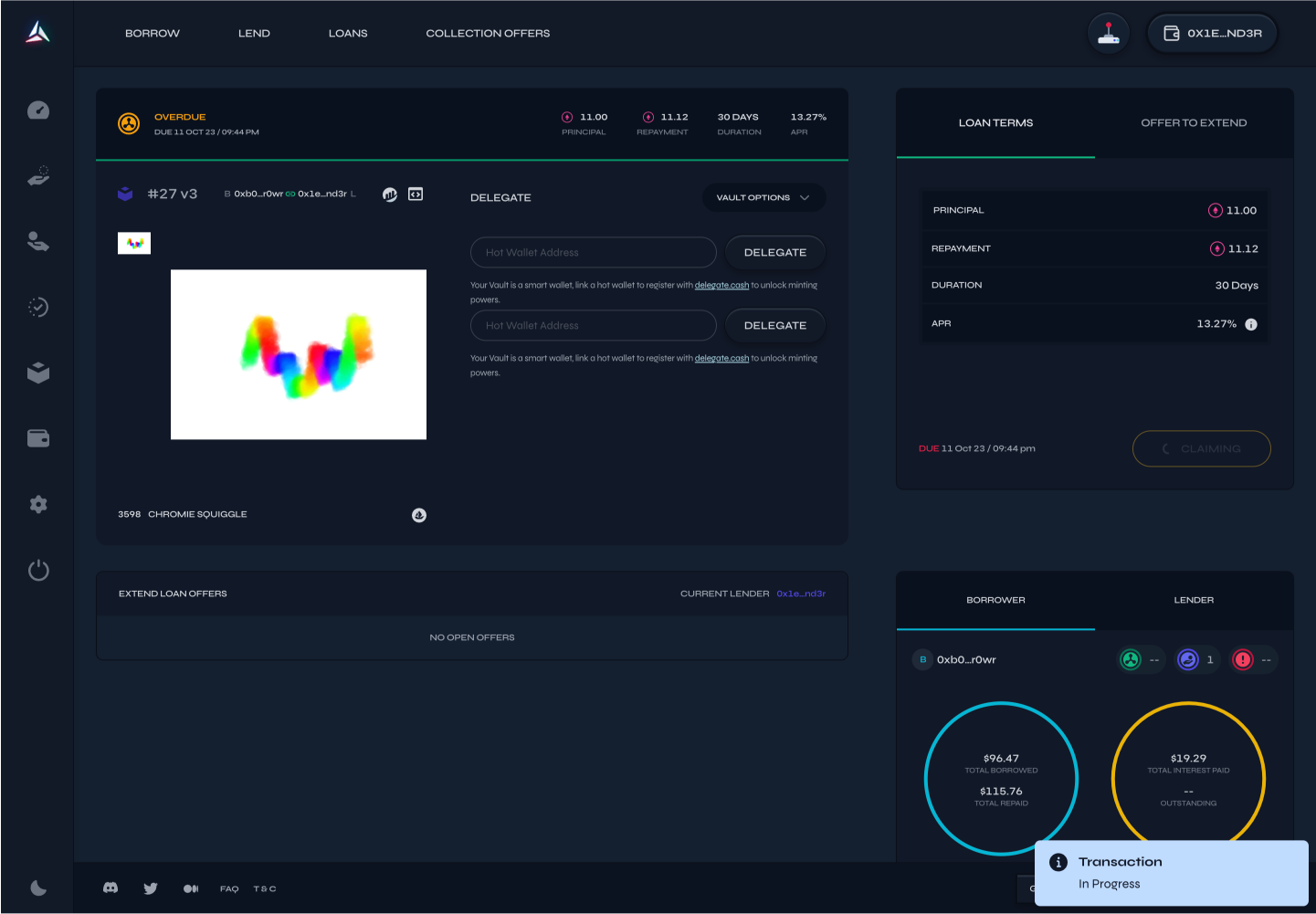
Task: Click the purple vault cube icon beside #27 v3
Action: pyautogui.click(x=126, y=194)
